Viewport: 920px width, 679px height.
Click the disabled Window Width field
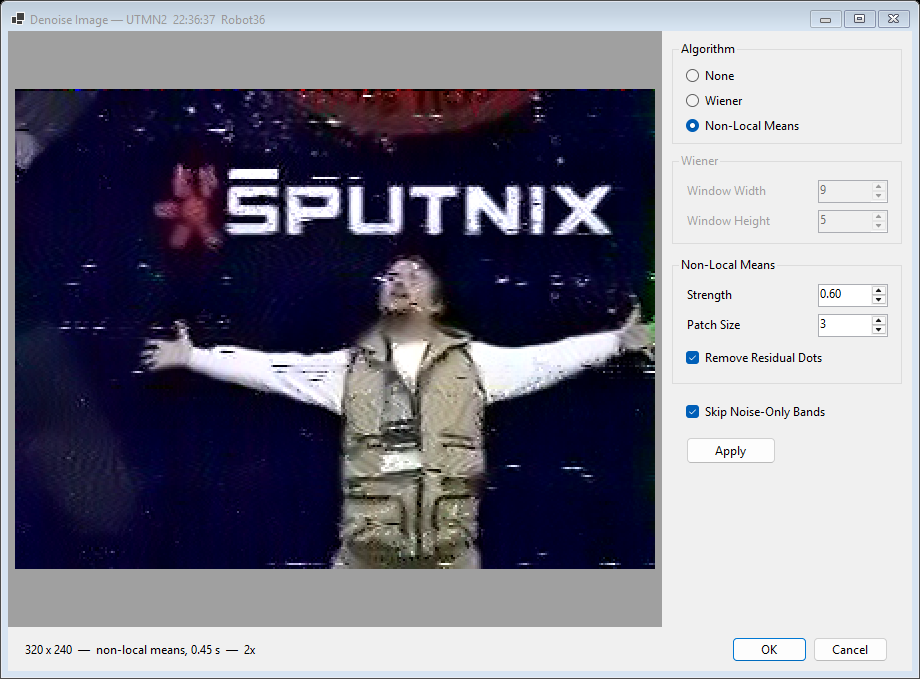pyautogui.click(x=845, y=191)
